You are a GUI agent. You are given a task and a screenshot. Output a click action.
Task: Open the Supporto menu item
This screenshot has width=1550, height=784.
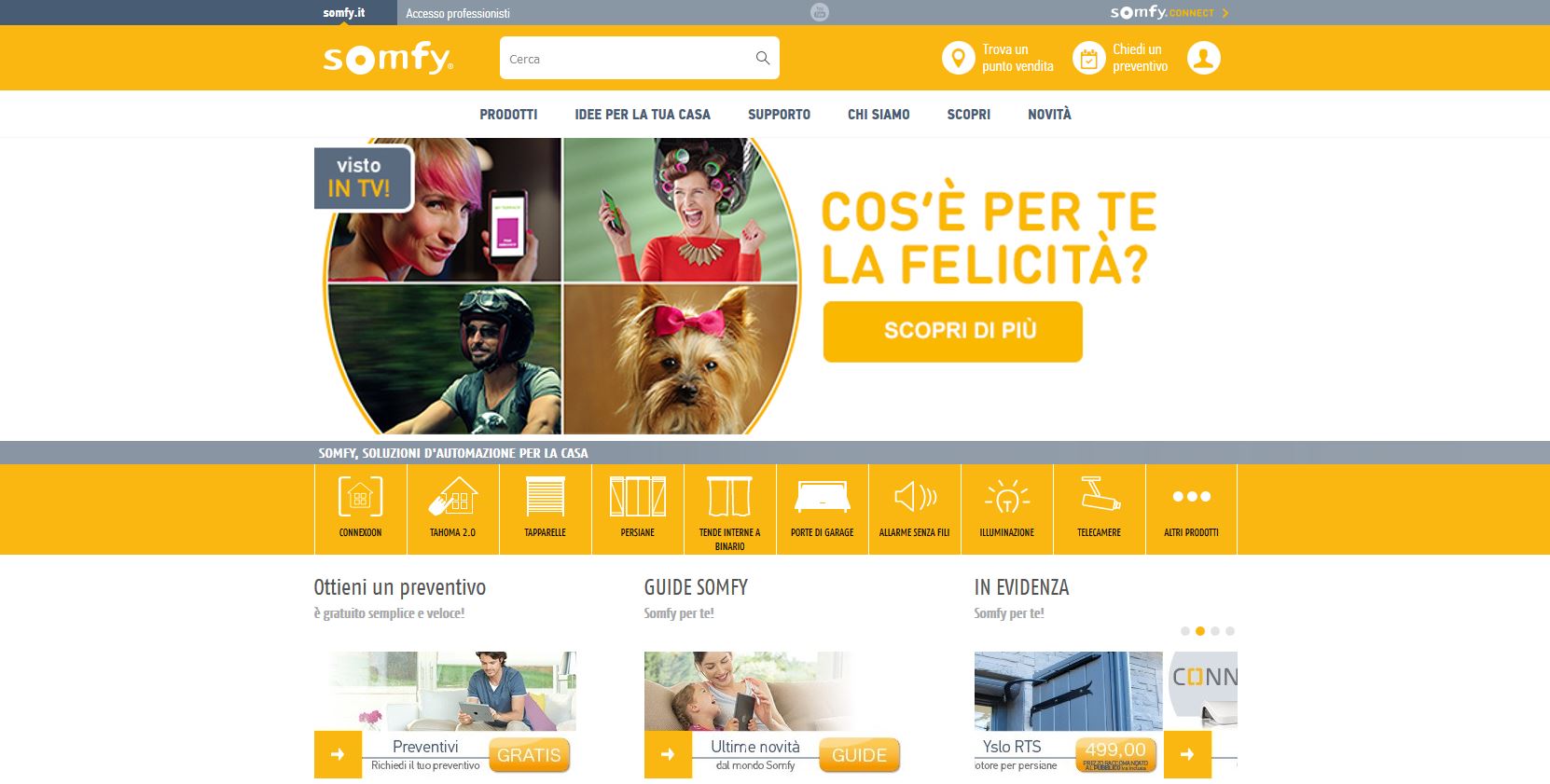click(779, 114)
